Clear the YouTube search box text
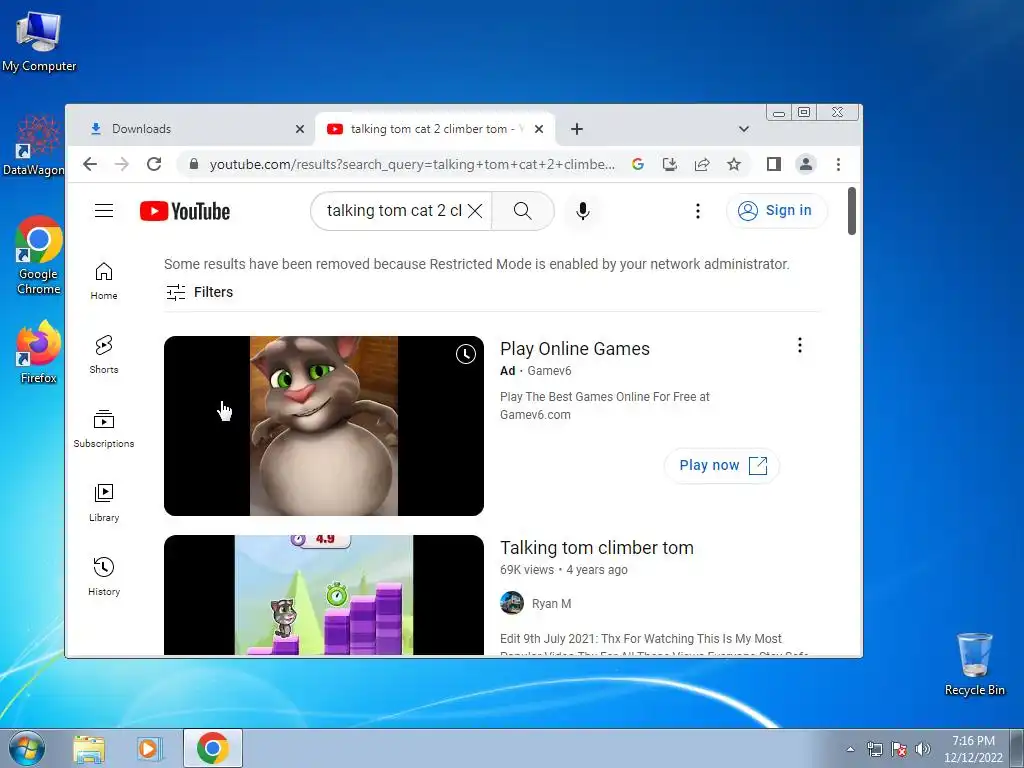 point(475,211)
